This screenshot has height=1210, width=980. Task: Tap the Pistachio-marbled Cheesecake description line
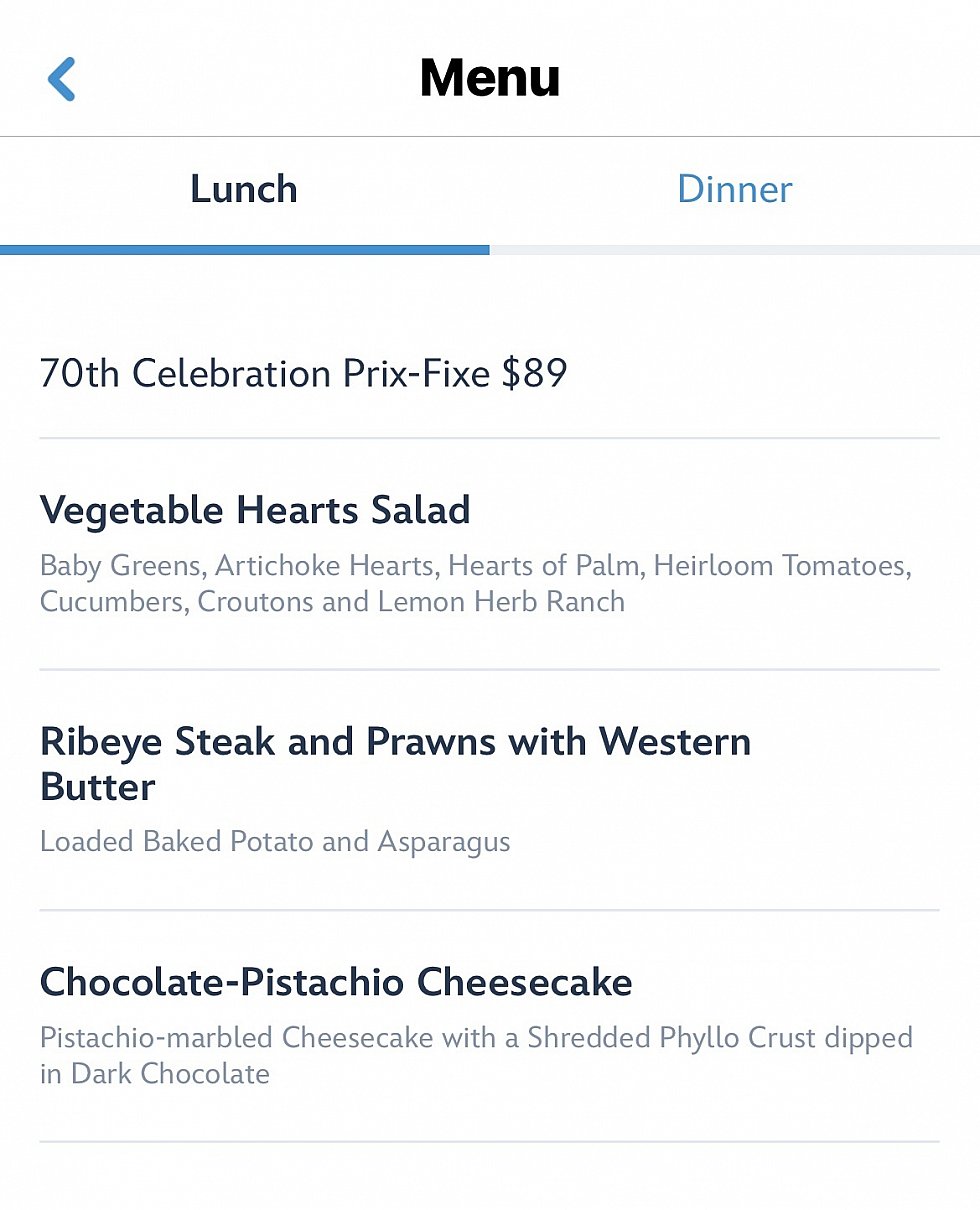tap(476, 1038)
